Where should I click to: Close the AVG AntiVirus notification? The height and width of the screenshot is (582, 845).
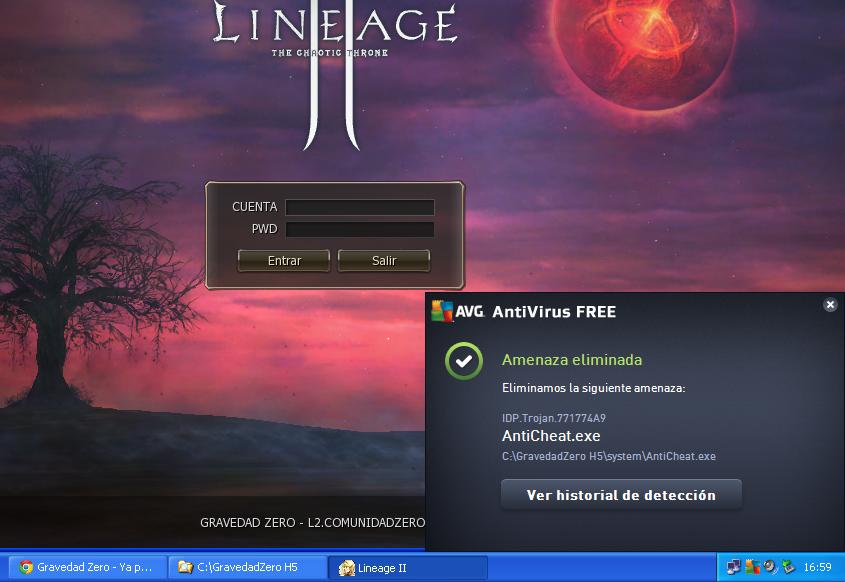830,305
